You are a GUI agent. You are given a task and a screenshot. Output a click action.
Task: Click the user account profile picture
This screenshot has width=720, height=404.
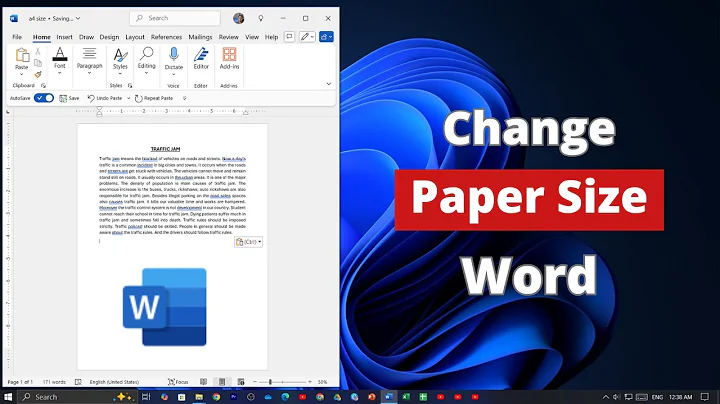click(238, 18)
